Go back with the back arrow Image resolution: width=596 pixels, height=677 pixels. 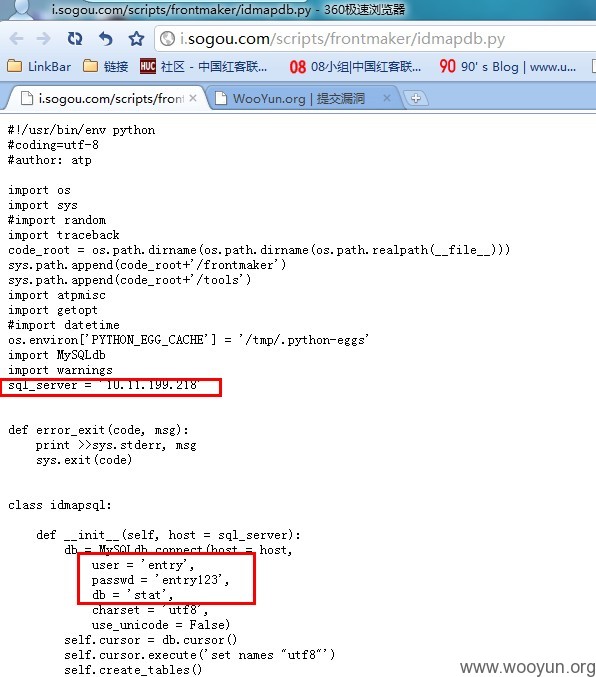click(x=16, y=39)
